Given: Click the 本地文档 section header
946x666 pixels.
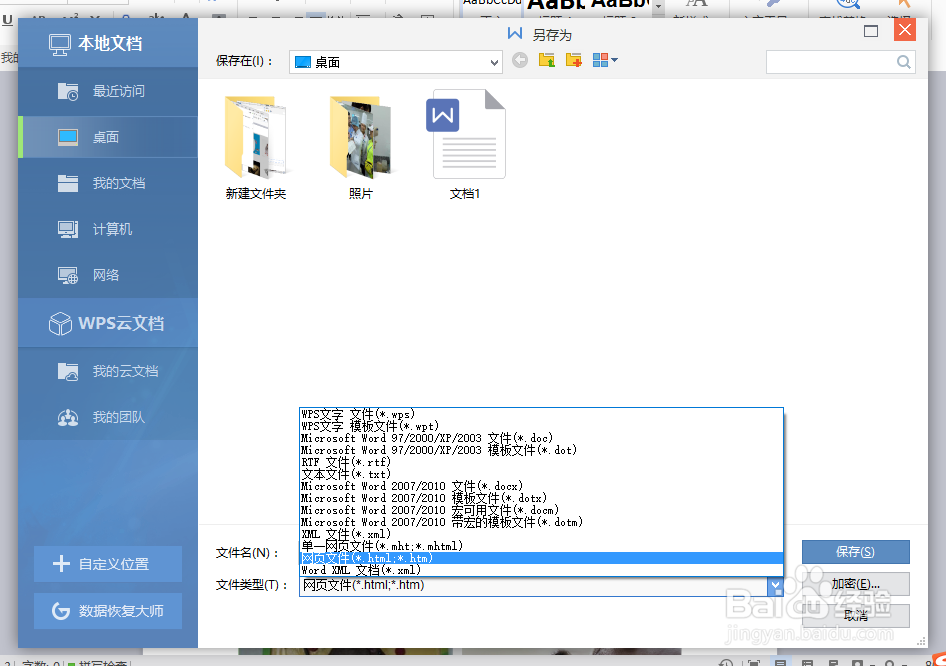Looking at the screenshot, I should (108, 43).
